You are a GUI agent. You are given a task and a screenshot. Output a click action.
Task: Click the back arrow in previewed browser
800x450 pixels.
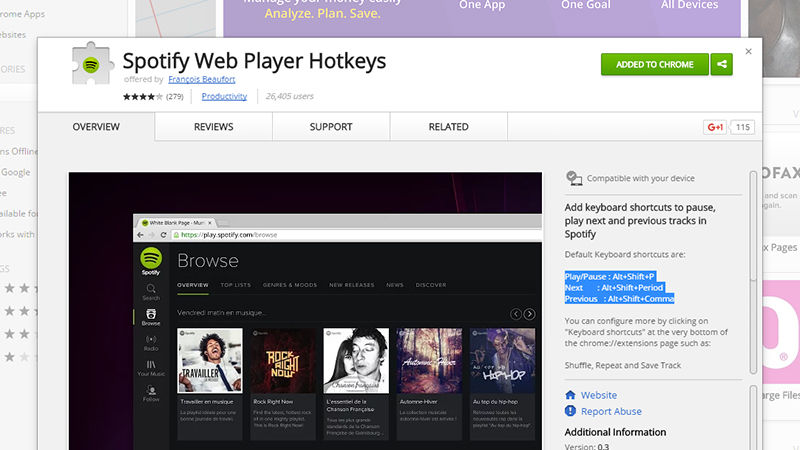[140, 235]
